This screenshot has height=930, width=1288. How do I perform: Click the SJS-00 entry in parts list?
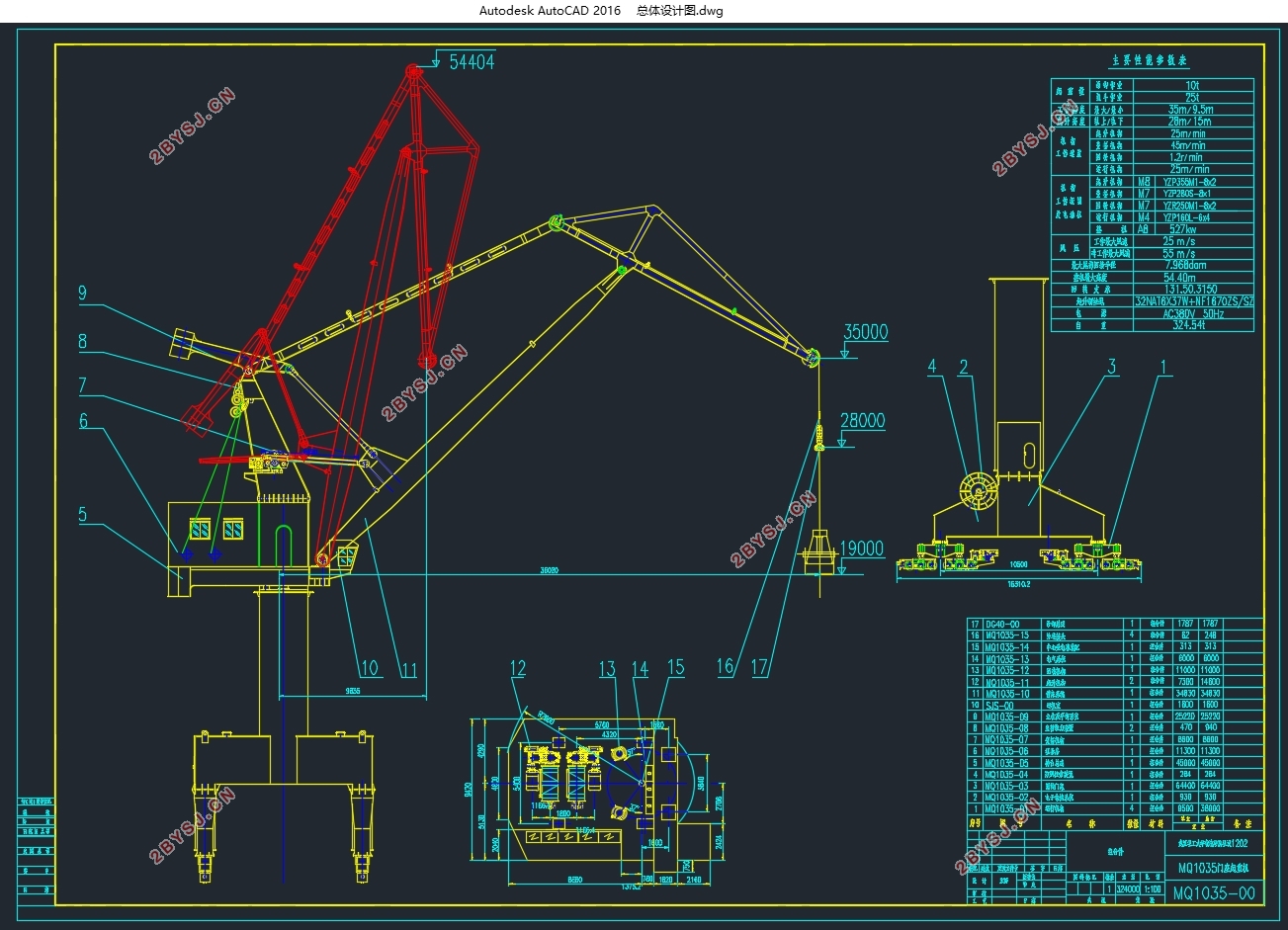[995, 706]
